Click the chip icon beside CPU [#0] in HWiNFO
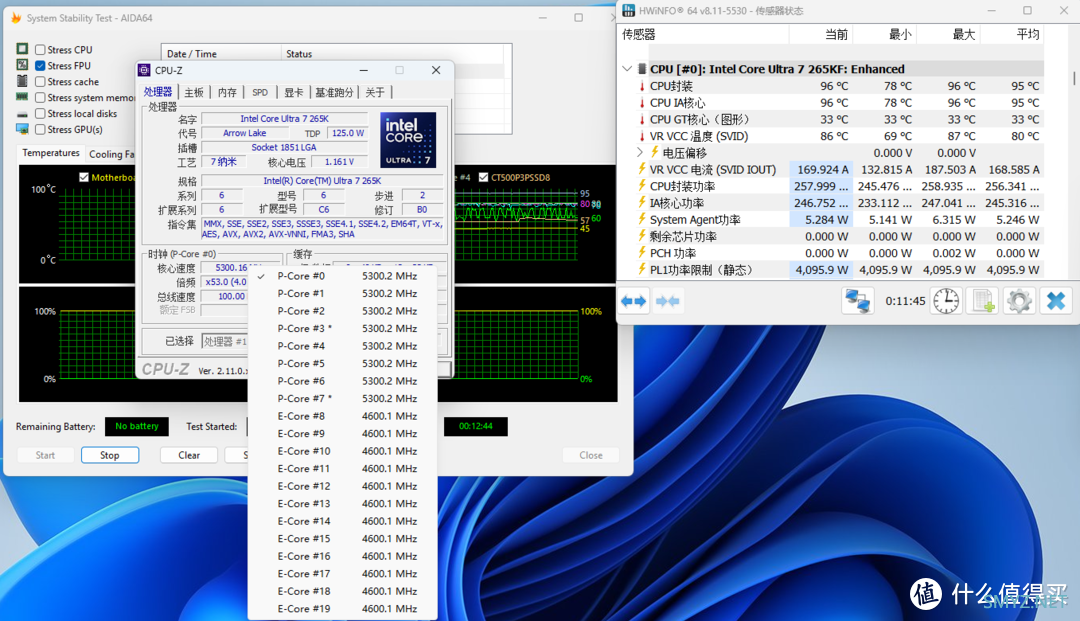 [642, 69]
